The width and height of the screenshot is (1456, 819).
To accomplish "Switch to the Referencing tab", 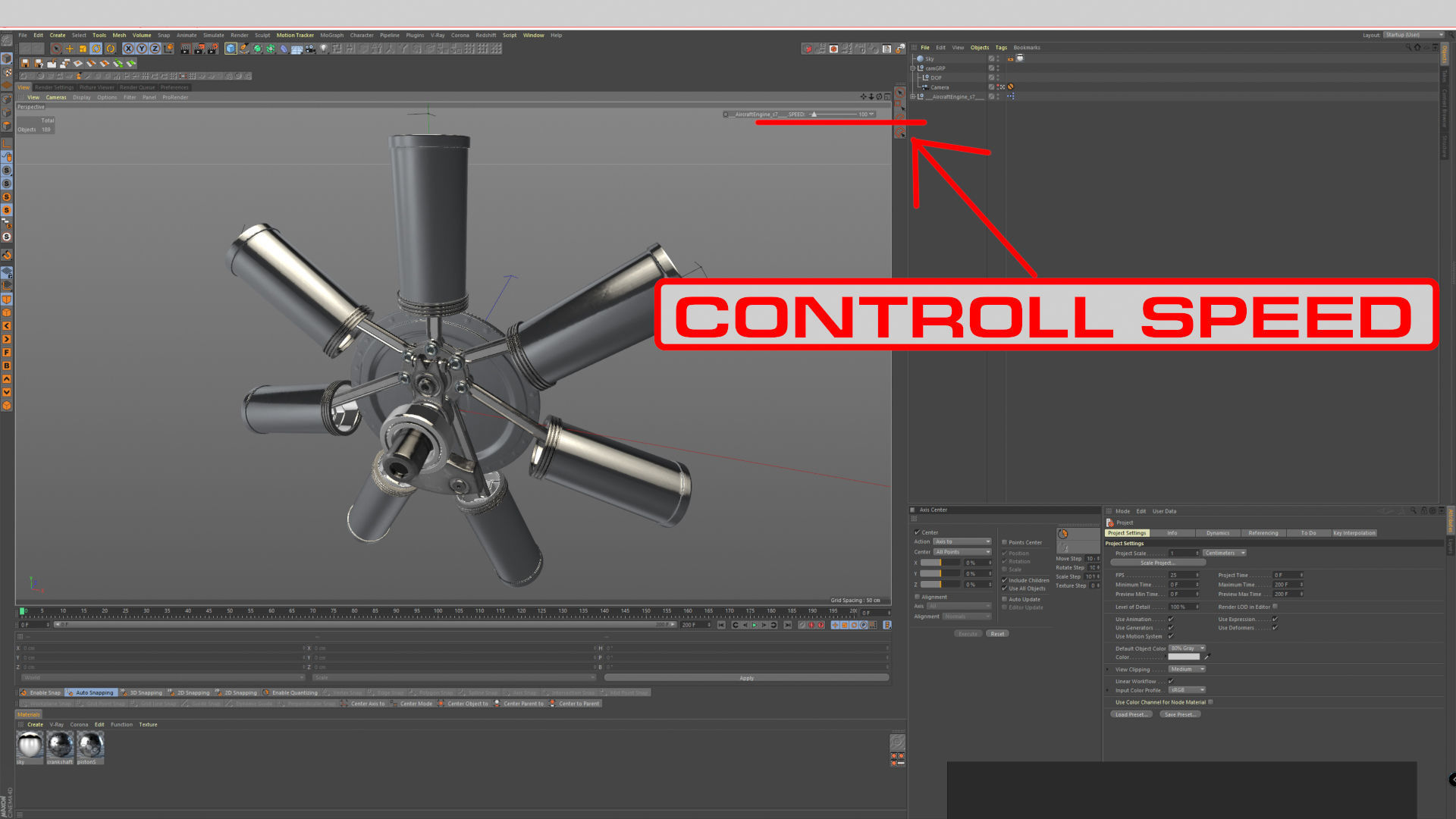I will (1263, 533).
